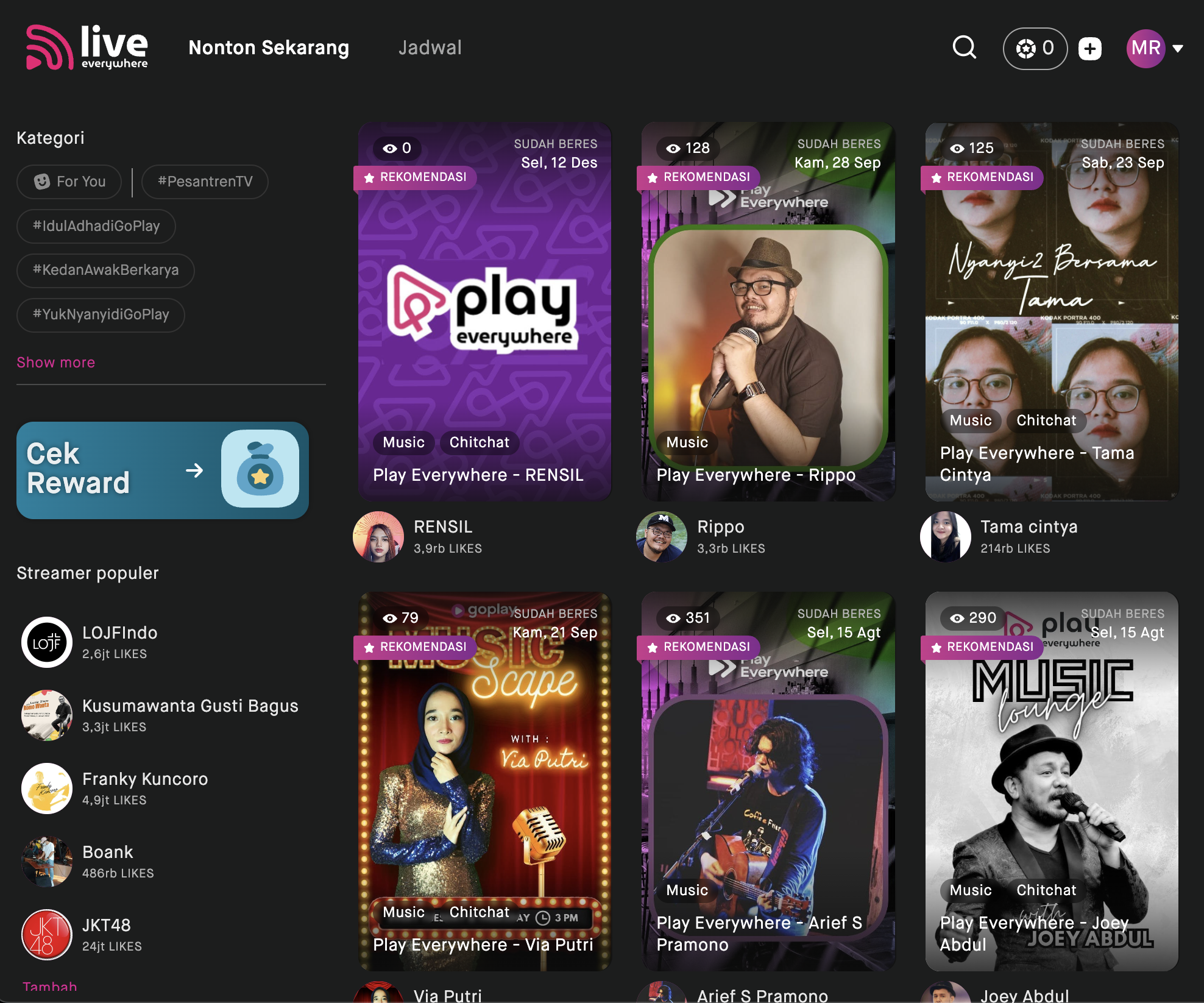Open the coin balance counter showing 0
This screenshot has height=1003, width=1204.
[x=1035, y=48]
